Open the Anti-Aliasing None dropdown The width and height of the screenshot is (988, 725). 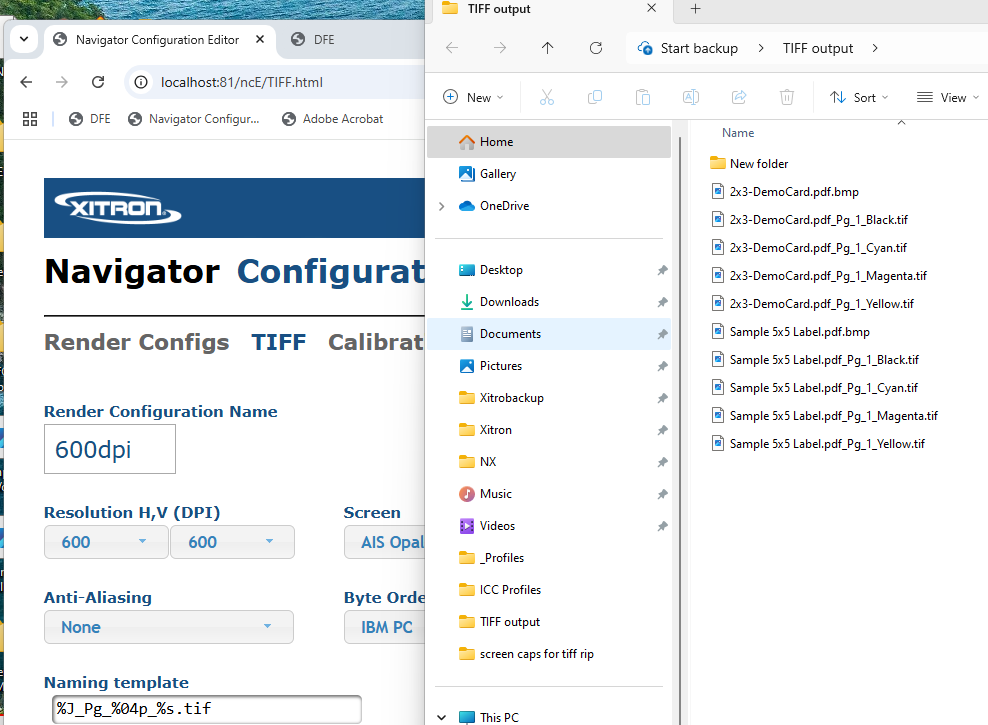[169, 627]
